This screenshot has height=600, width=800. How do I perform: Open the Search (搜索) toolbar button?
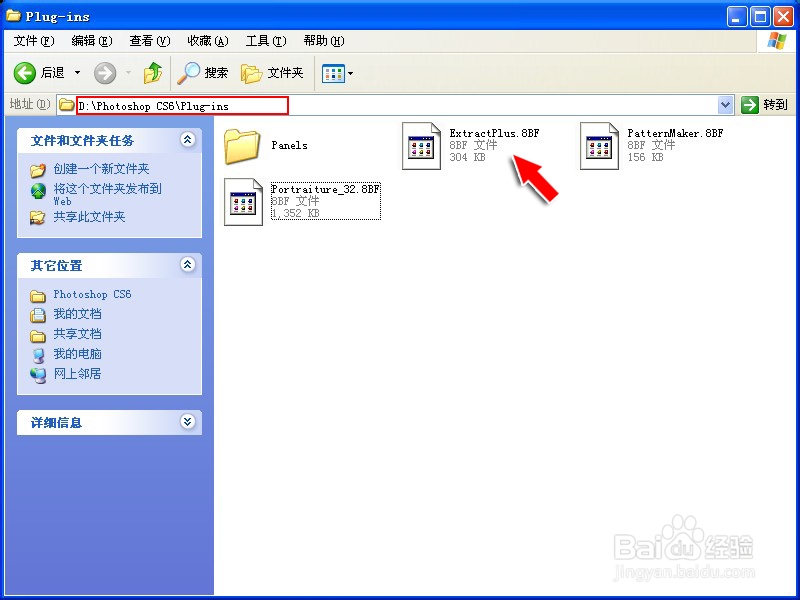pyautogui.click(x=203, y=73)
